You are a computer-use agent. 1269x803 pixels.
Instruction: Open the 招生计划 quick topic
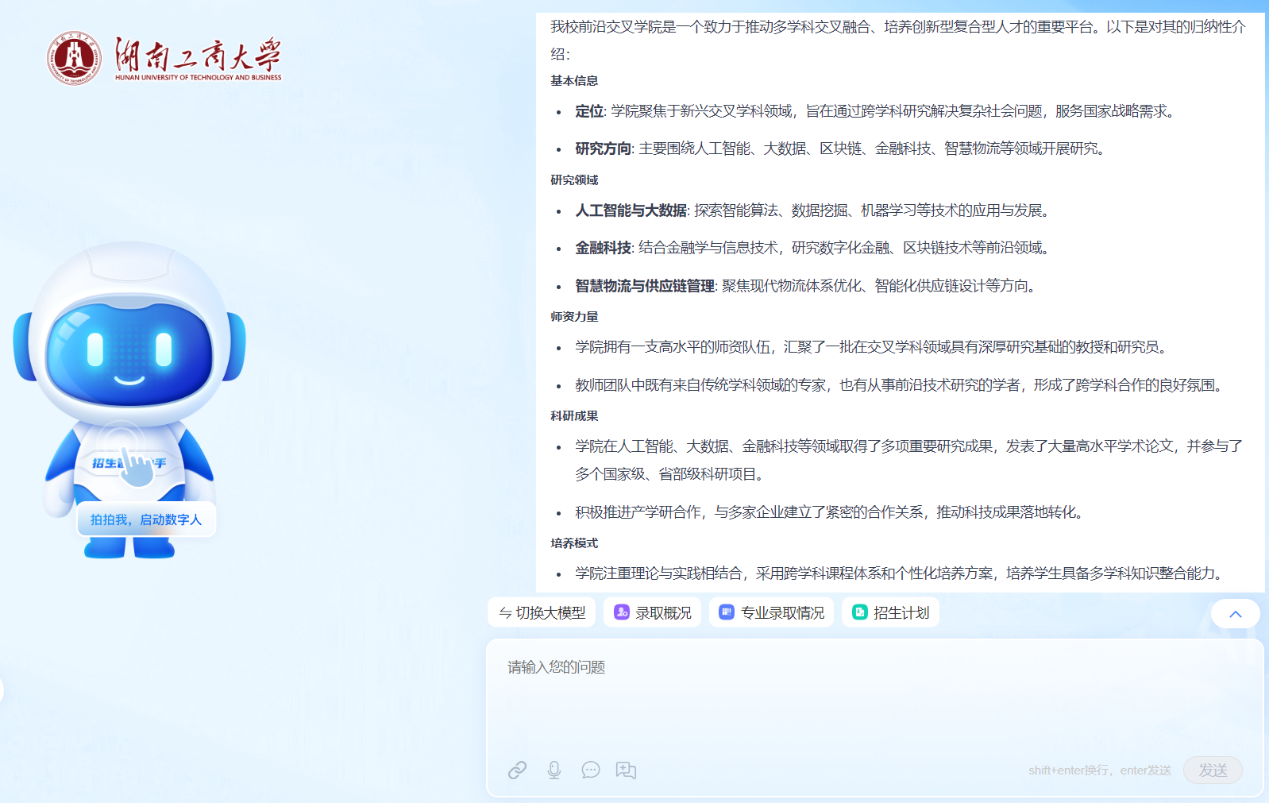[901, 613]
